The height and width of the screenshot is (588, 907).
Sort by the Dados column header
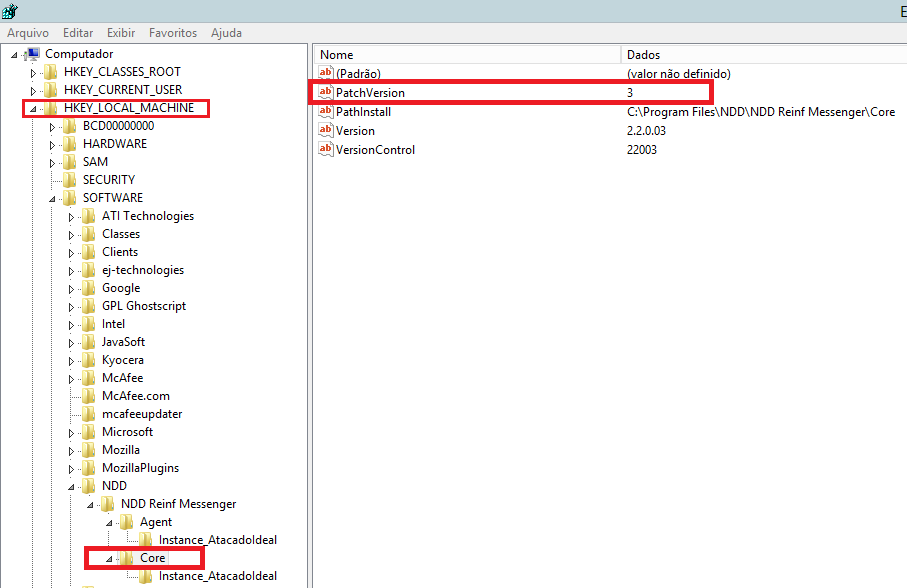(764, 54)
